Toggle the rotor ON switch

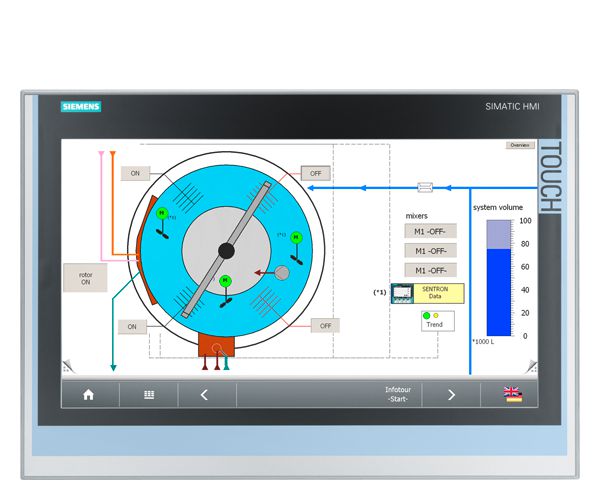(x=85, y=277)
